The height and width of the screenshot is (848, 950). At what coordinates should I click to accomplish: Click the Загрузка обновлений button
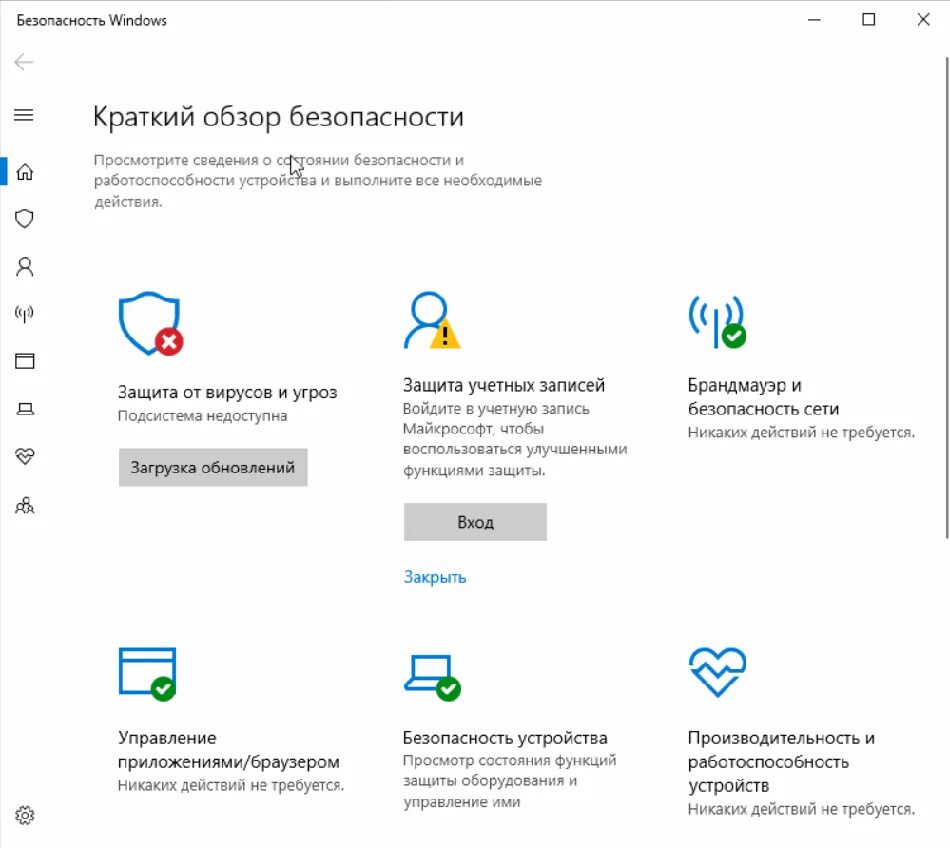(213, 468)
